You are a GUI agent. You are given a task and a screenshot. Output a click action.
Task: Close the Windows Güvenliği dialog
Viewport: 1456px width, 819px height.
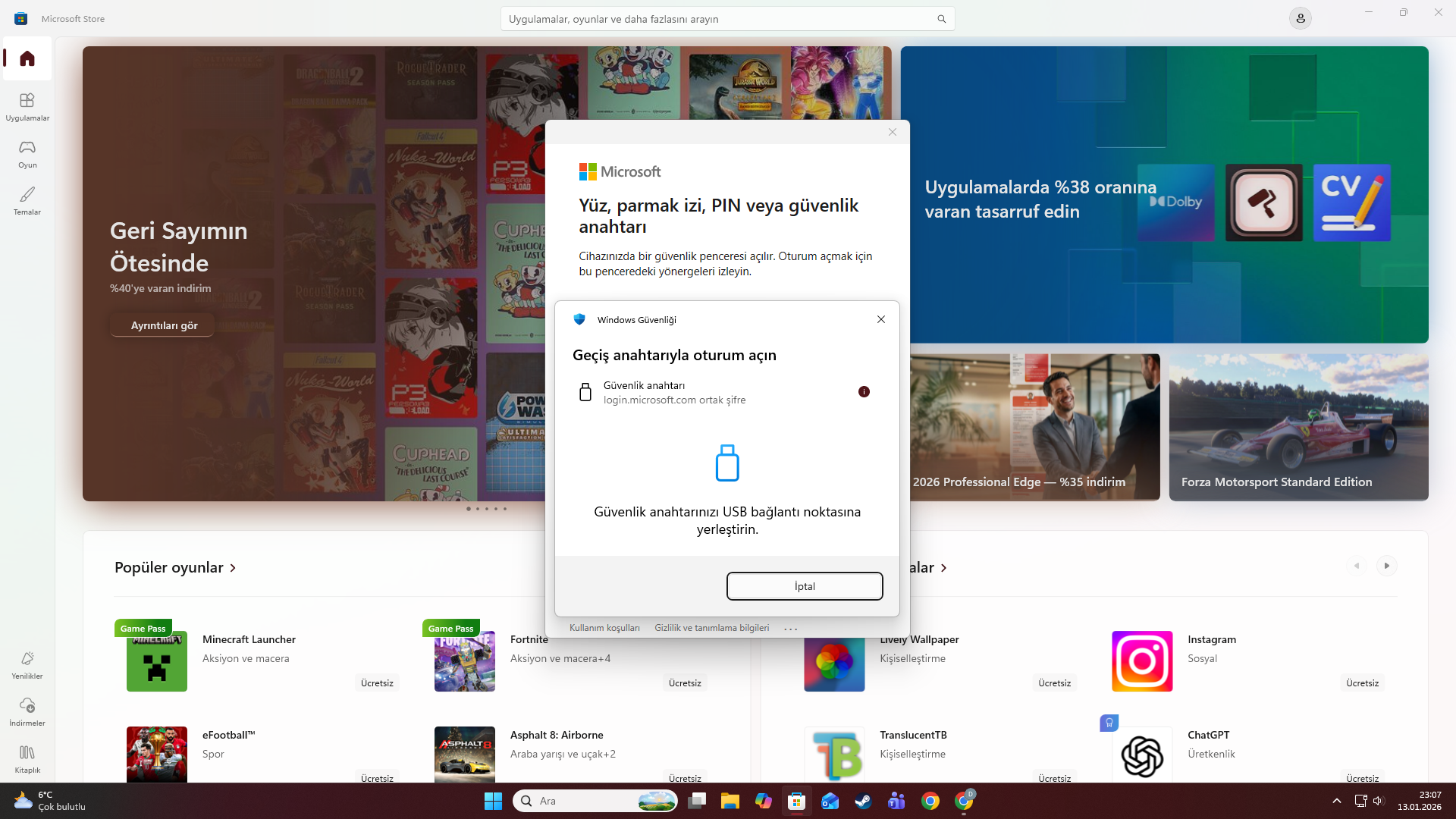click(x=881, y=319)
